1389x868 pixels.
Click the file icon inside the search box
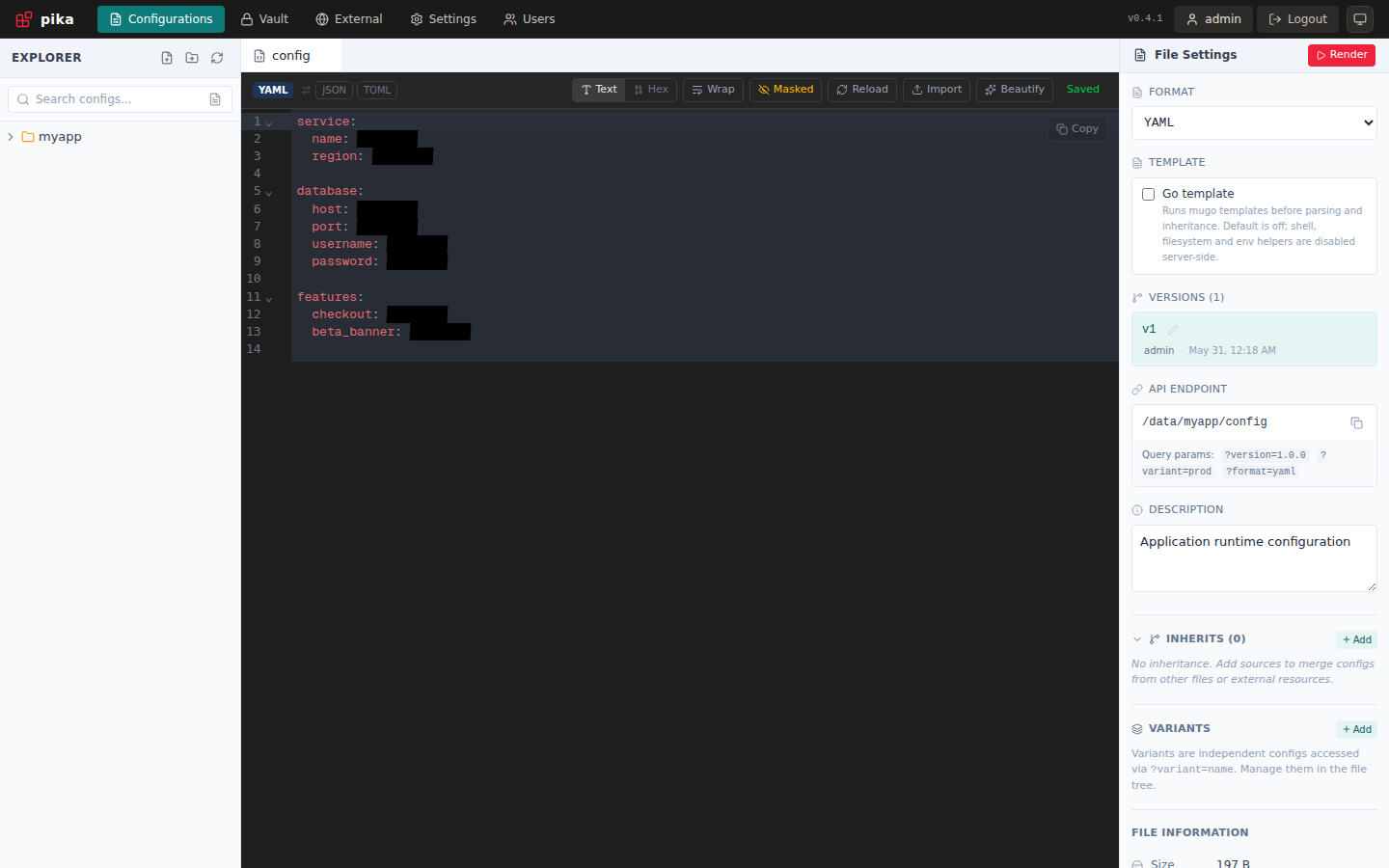point(215,99)
